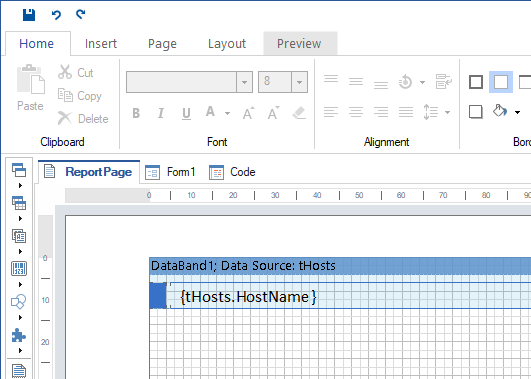Align text to the top
This screenshot has width=531, height=379.
click(x=331, y=80)
